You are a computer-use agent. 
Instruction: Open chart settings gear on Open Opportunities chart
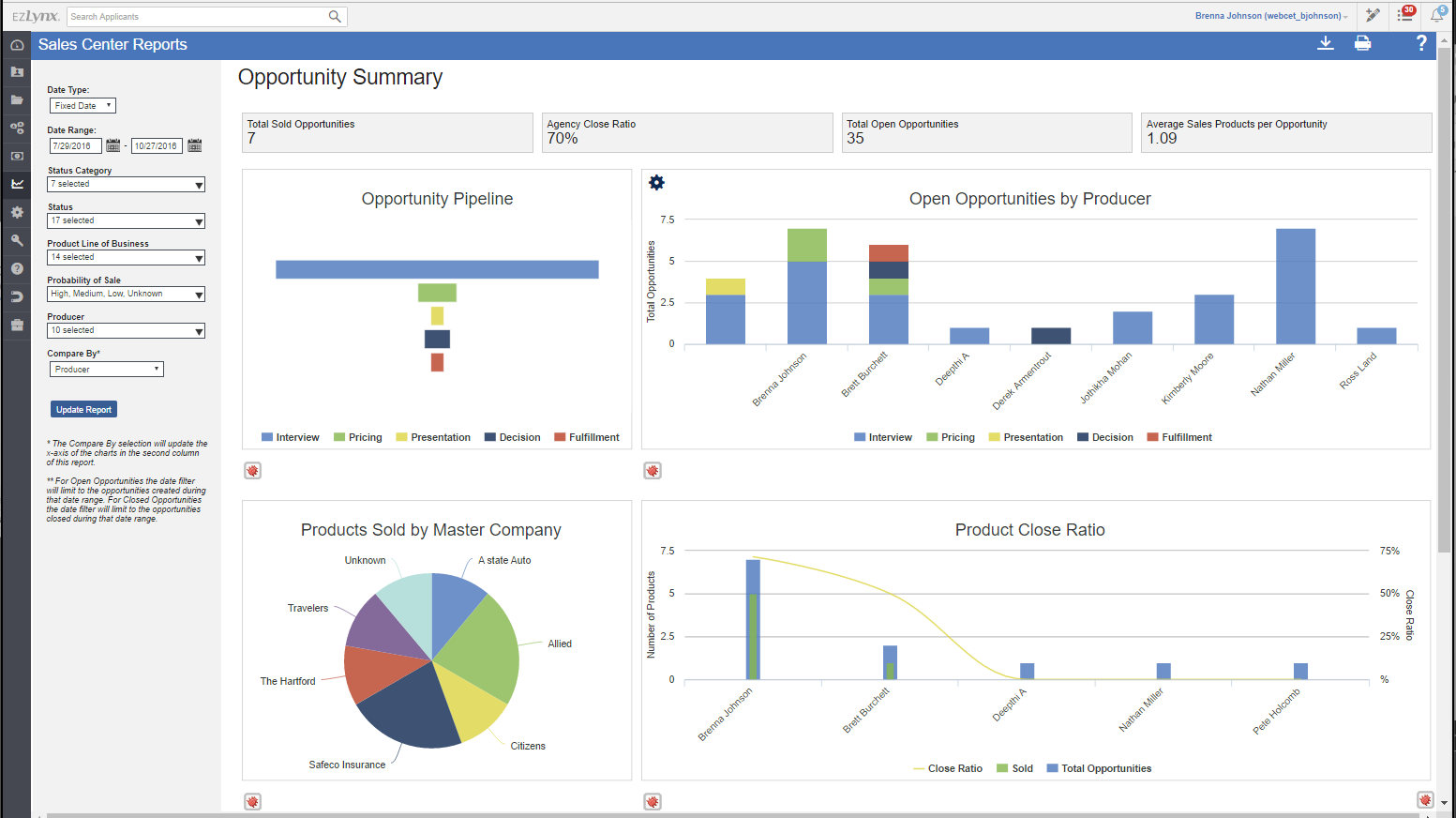point(656,182)
